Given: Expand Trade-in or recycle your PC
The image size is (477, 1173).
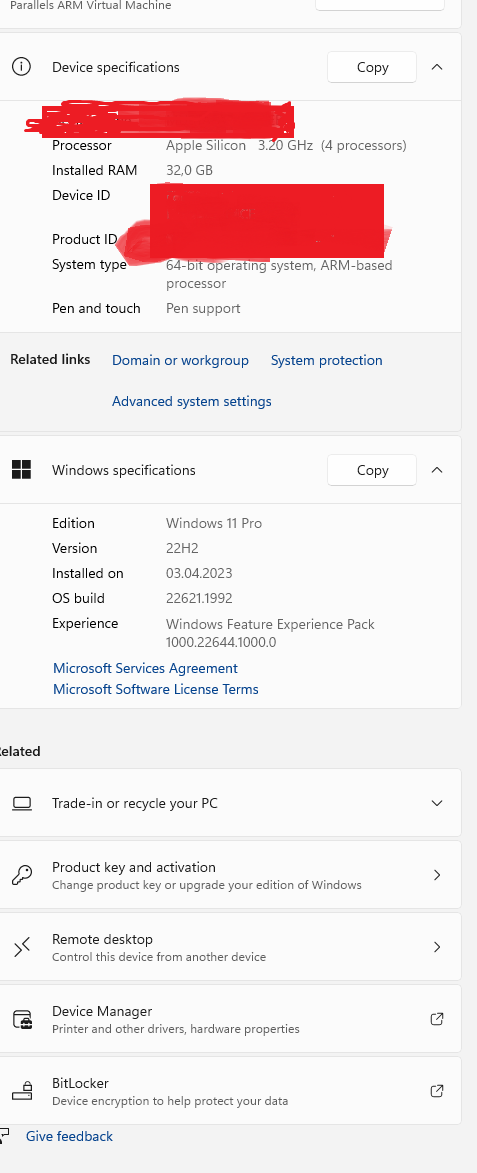Looking at the screenshot, I should (x=437, y=803).
